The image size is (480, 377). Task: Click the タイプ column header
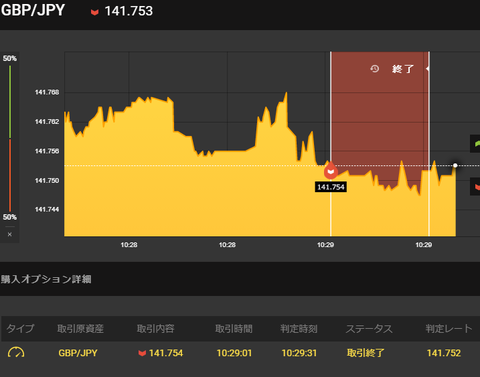coord(20,329)
